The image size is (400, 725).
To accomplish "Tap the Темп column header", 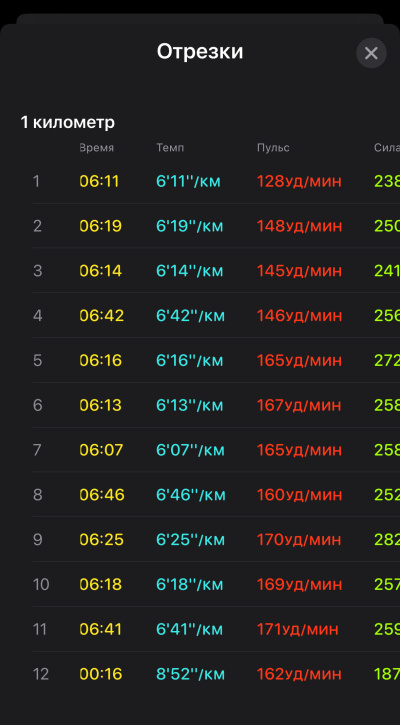I will coord(170,148).
